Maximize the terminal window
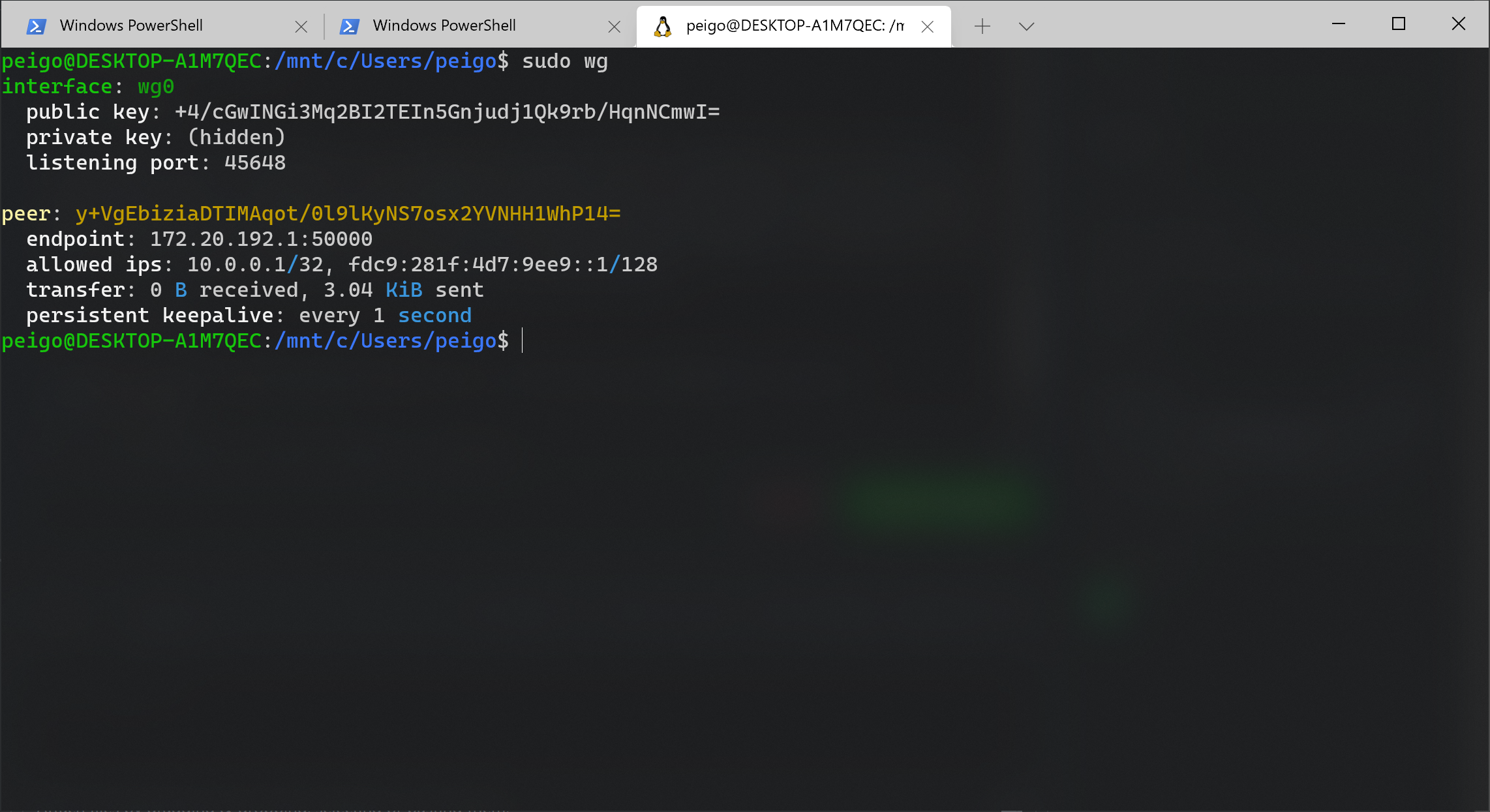Screen dimensions: 1490x812 1398,24
